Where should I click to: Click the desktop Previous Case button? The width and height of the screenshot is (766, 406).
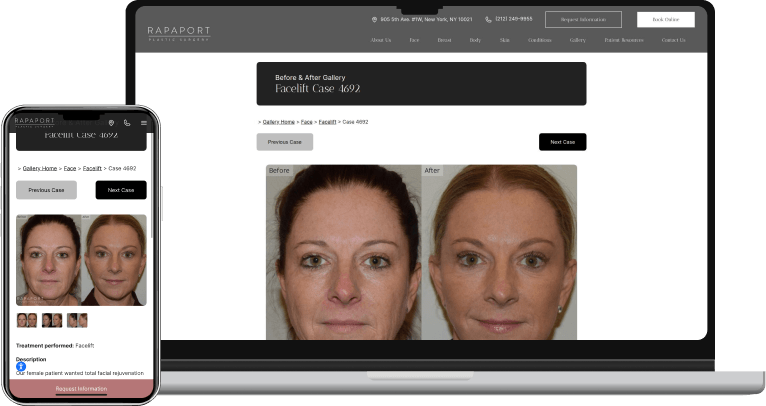pyautogui.click(x=284, y=142)
